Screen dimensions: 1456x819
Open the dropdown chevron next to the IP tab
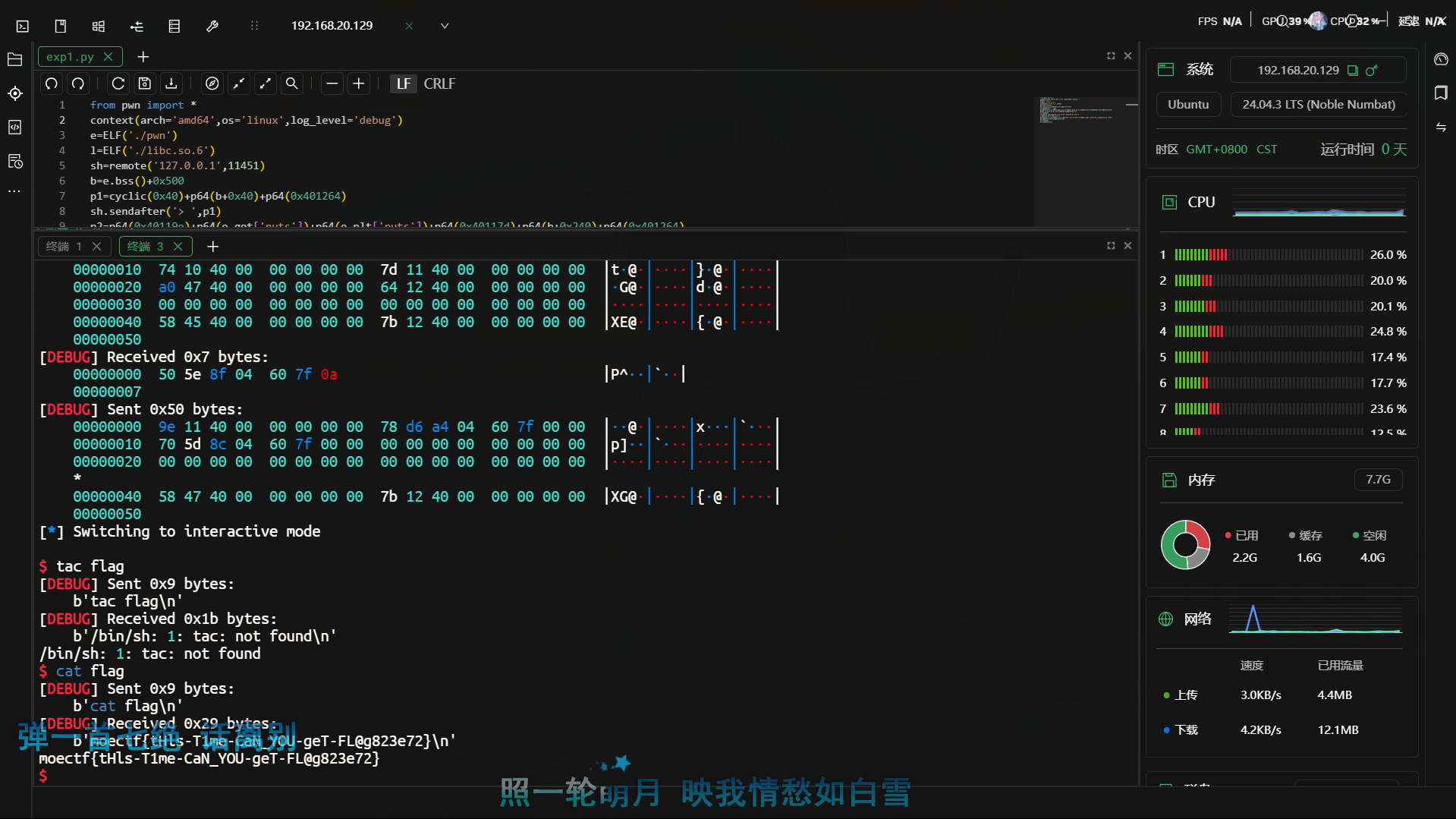click(445, 25)
